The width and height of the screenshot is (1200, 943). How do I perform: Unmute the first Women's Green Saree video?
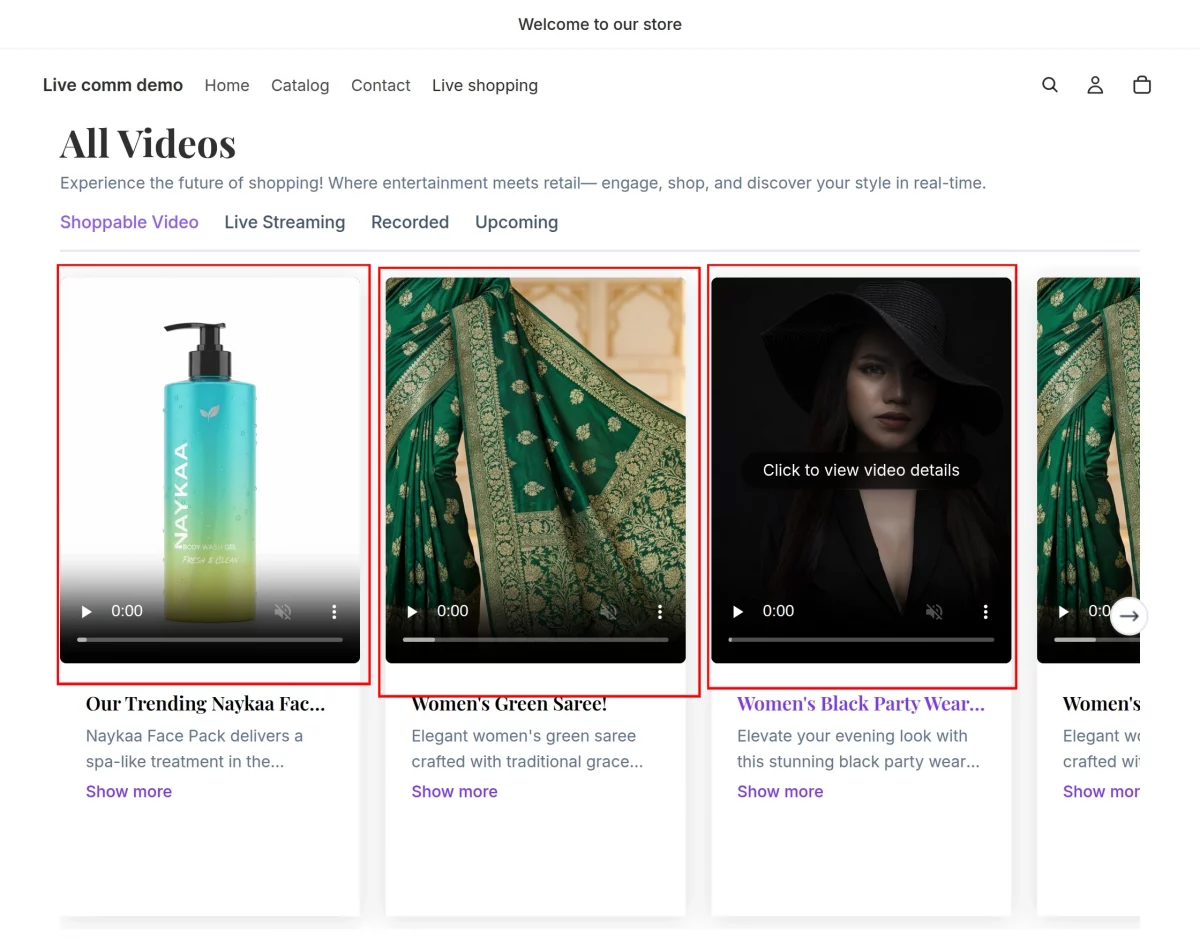609,611
